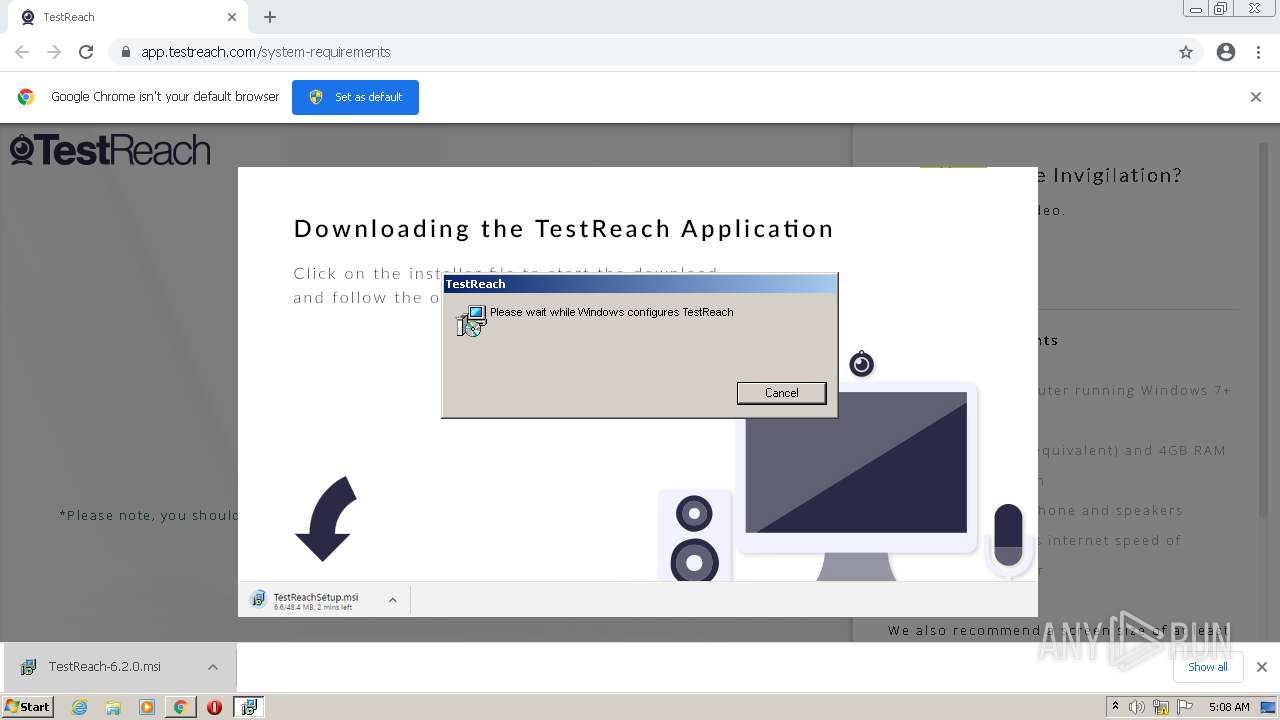This screenshot has width=1280, height=720.
Task: Click the webcam icon above the monitor illustration
Action: [x=861, y=364]
